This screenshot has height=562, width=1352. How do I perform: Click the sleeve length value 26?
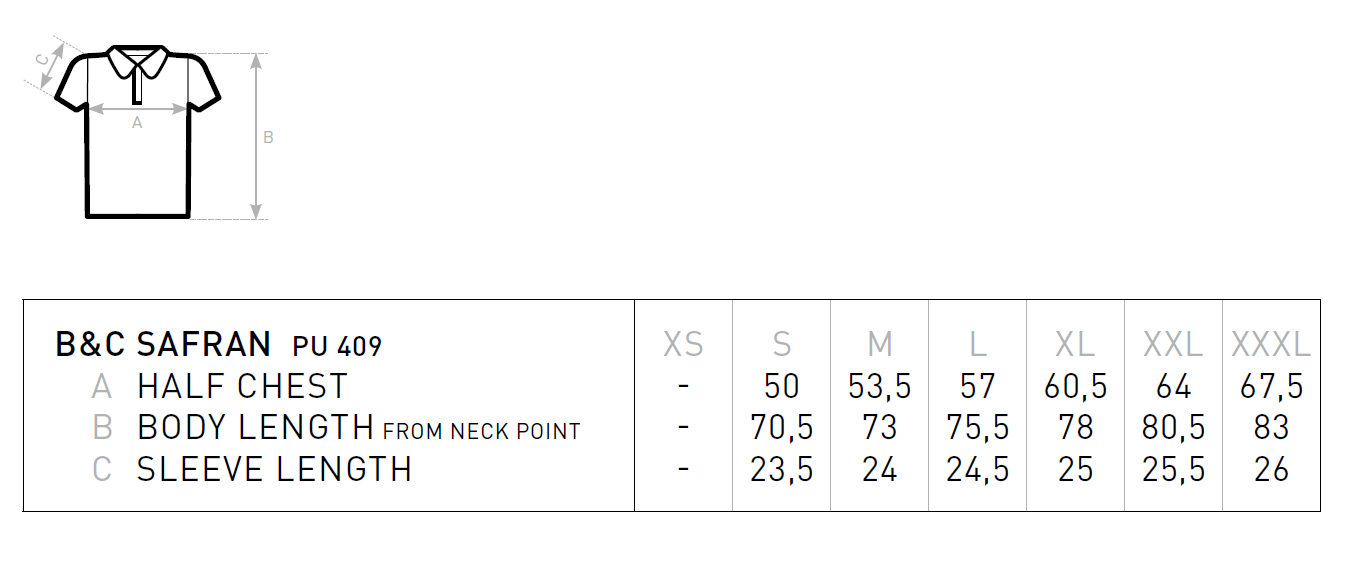coord(1271,469)
